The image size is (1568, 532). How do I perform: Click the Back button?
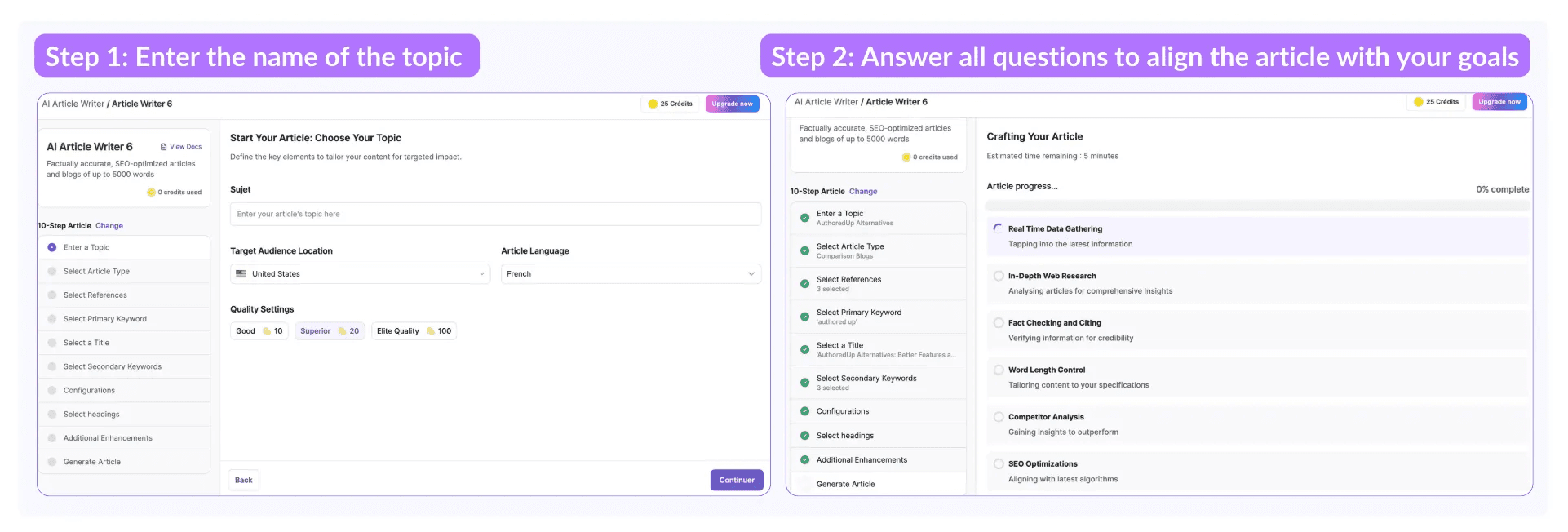point(244,481)
